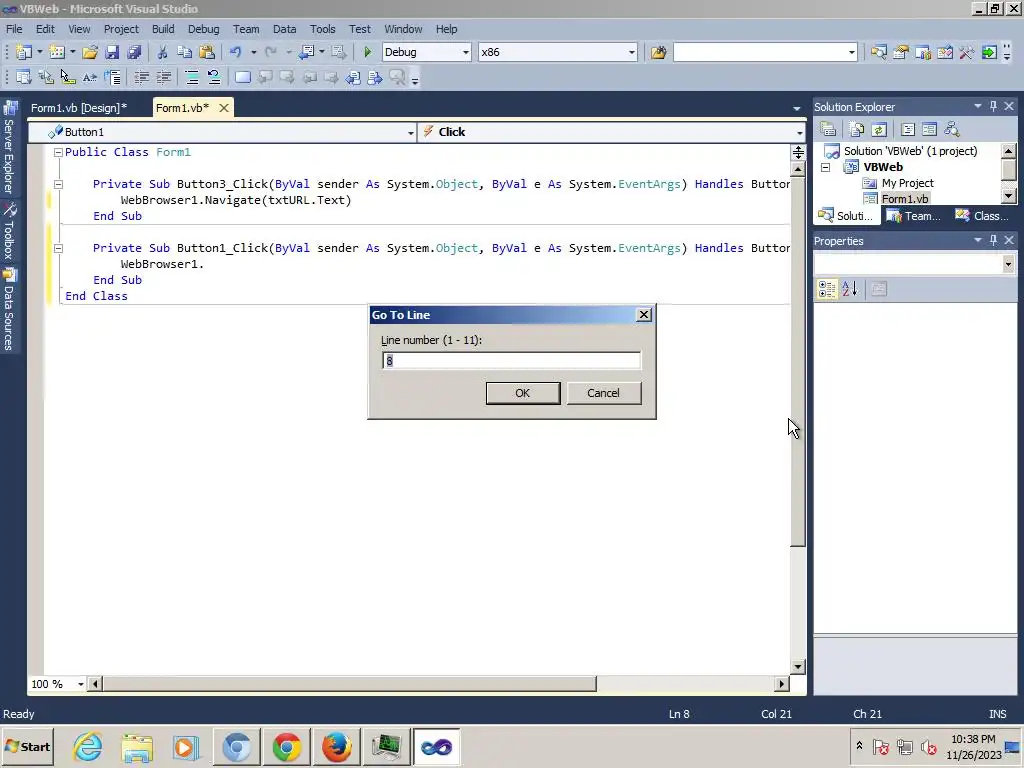
Task: Open the Build menu
Action: pos(163,29)
